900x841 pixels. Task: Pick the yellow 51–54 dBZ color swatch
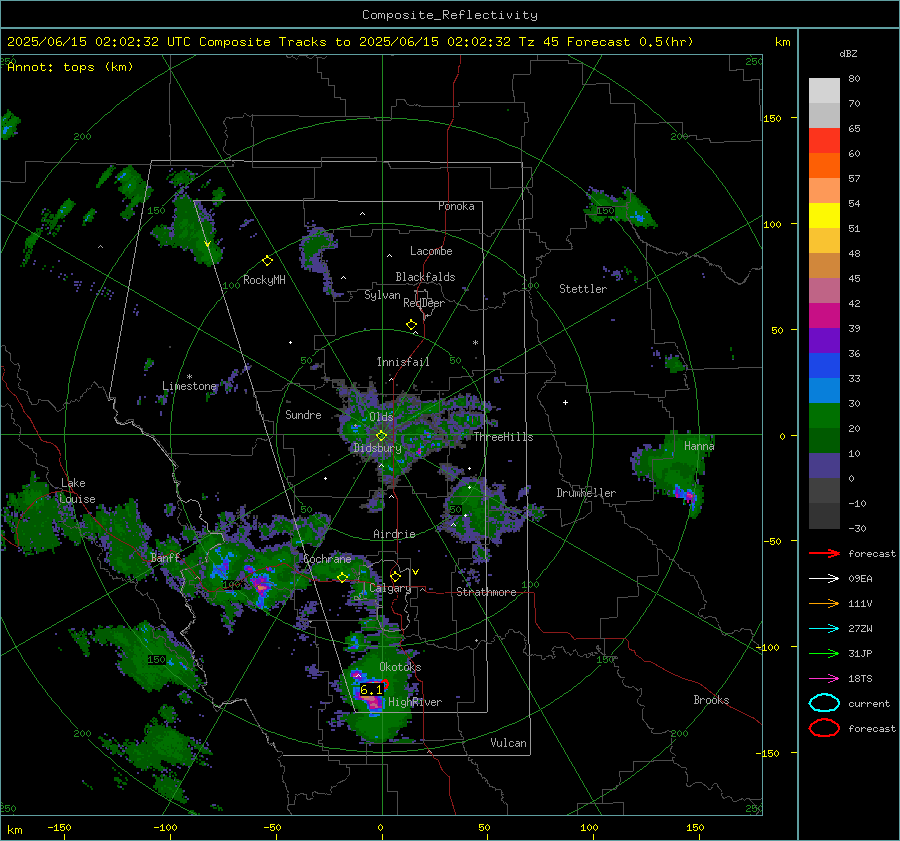(x=824, y=216)
